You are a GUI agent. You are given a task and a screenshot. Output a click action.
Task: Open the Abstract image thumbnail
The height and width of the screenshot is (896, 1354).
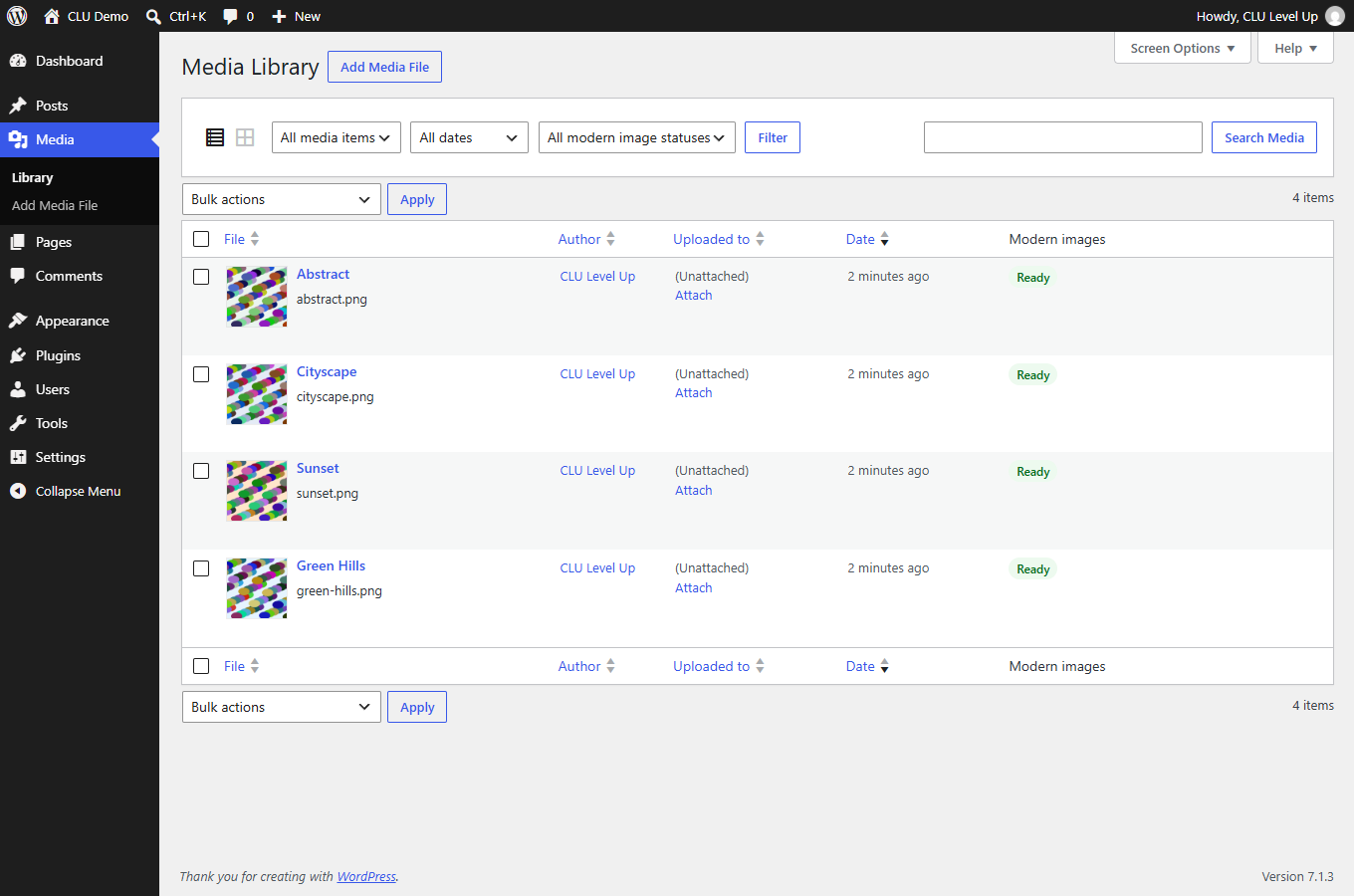point(257,297)
